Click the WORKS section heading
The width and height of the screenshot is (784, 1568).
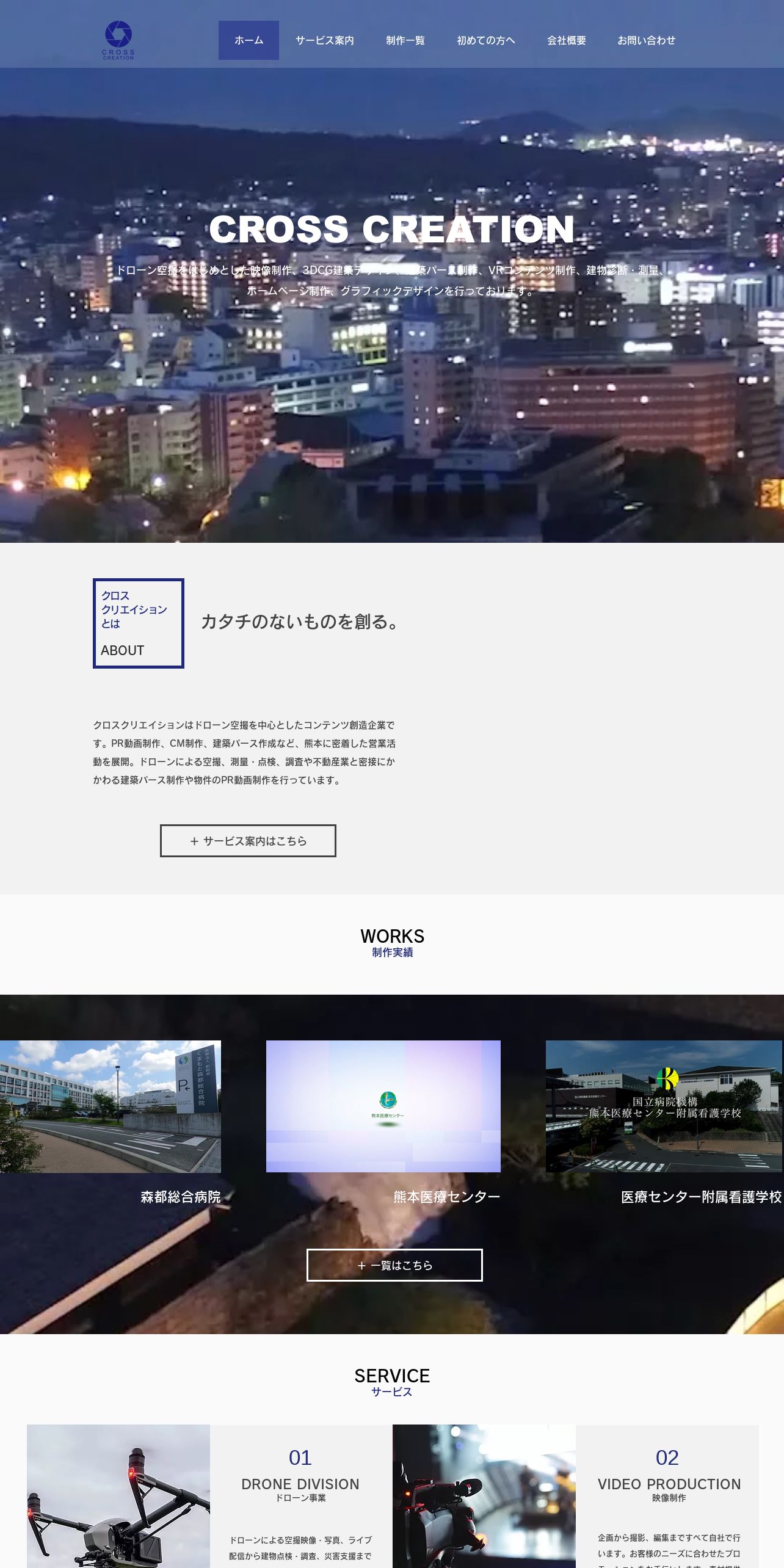point(392,936)
